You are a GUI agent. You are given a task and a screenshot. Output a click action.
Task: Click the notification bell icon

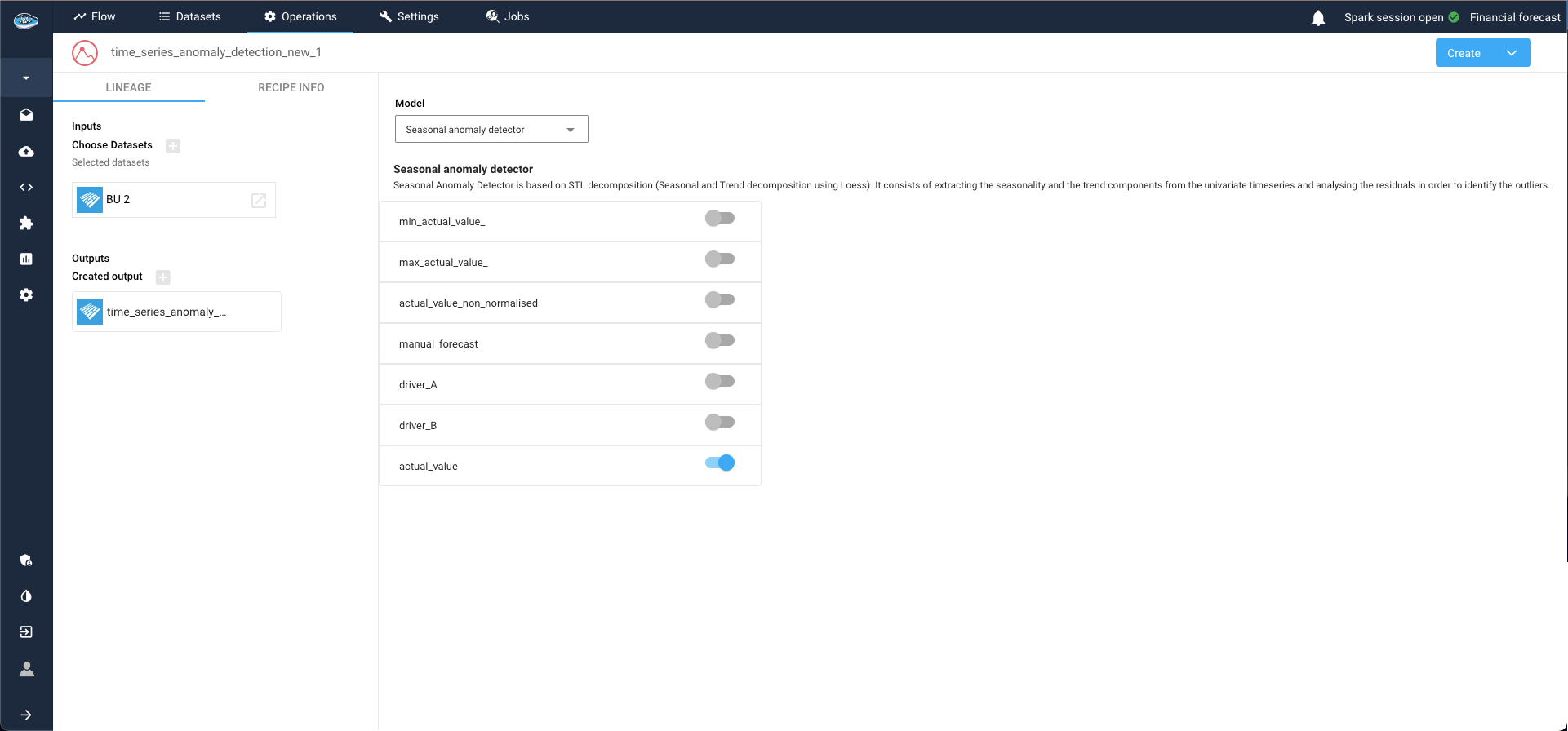tap(1317, 18)
